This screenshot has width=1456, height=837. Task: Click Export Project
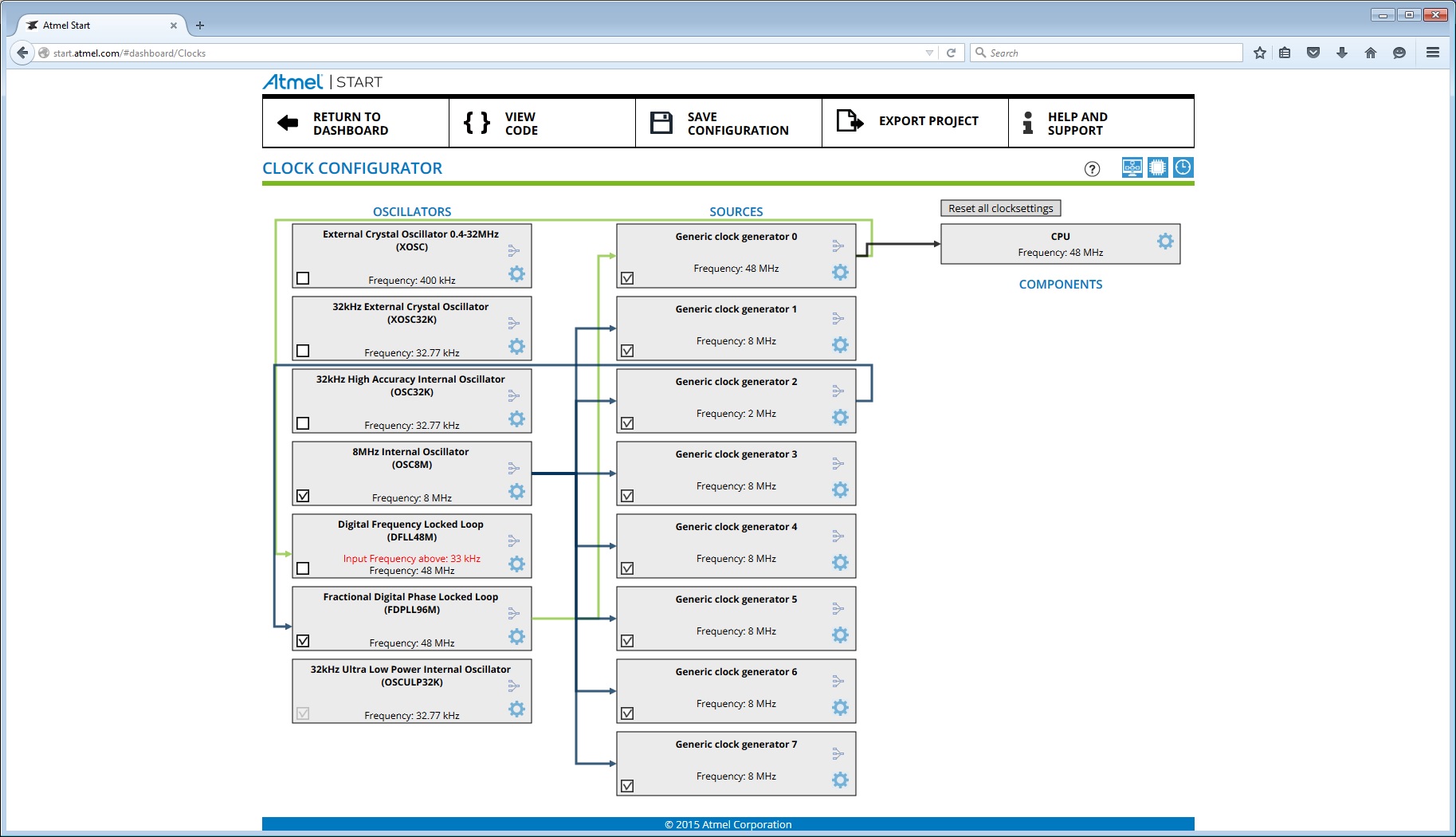point(915,123)
